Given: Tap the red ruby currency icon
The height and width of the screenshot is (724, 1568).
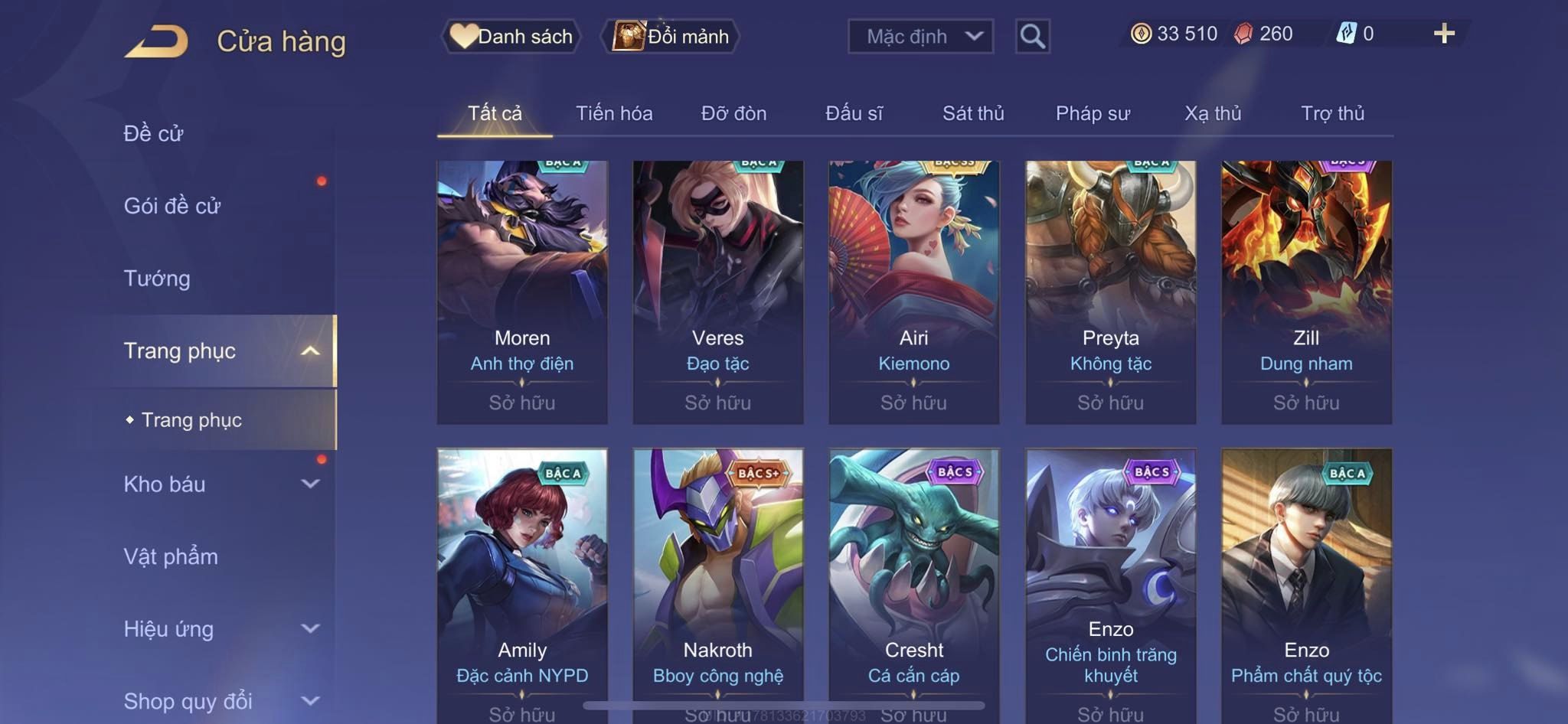Looking at the screenshot, I should click(x=1243, y=34).
